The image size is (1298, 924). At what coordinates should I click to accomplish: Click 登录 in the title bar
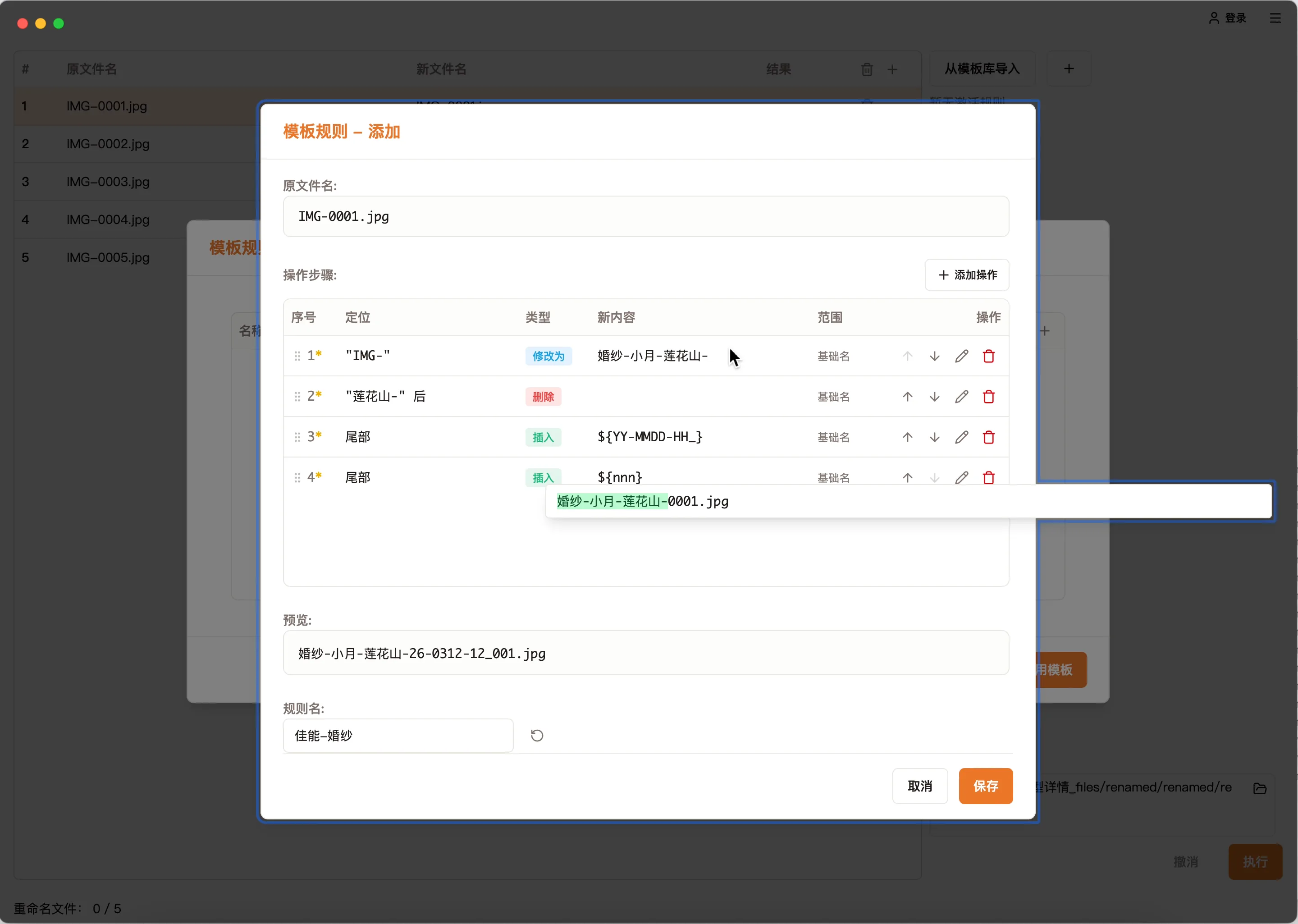pyautogui.click(x=1228, y=18)
